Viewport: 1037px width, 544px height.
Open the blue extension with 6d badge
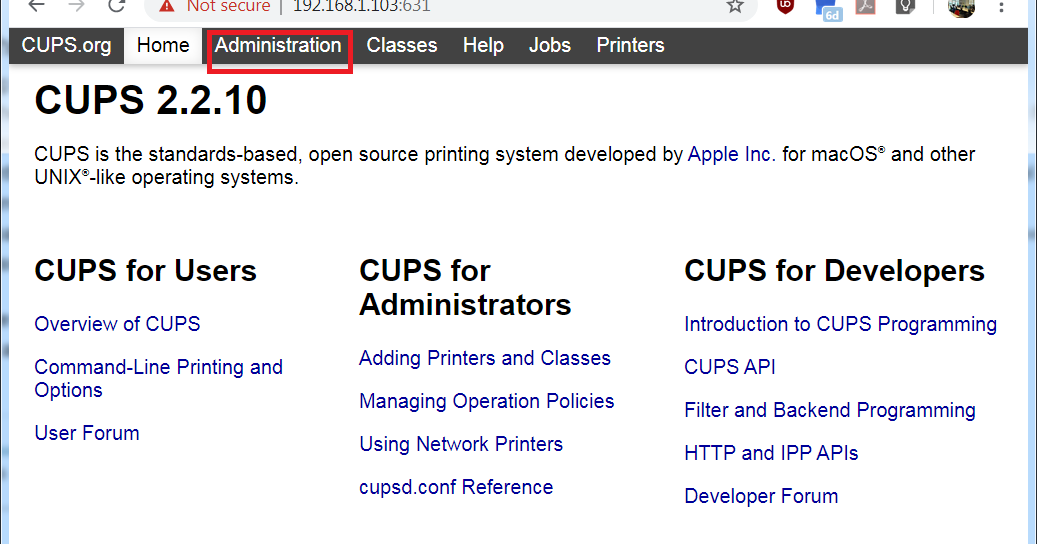point(828,9)
